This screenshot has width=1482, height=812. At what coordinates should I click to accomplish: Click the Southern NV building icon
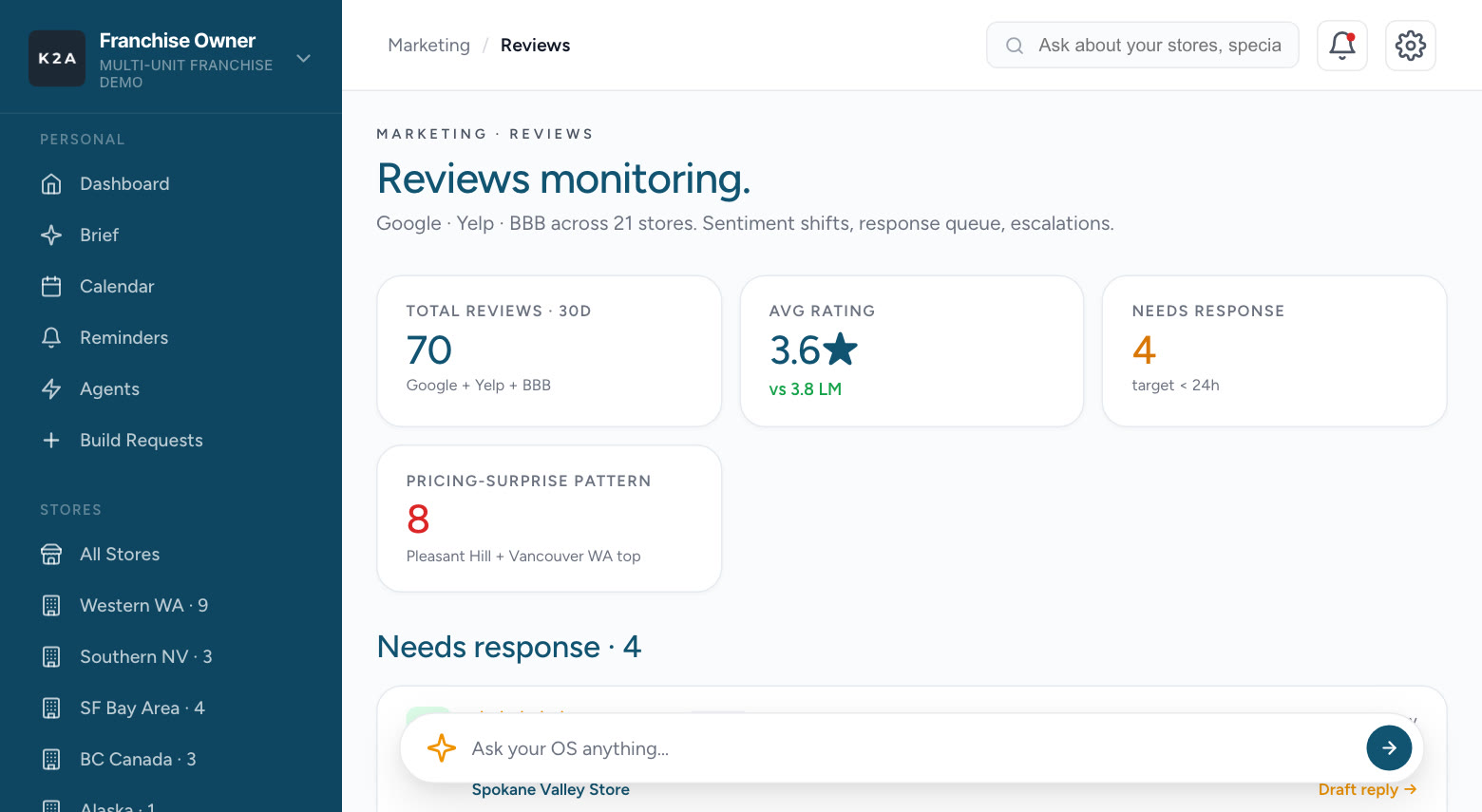point(51,656)
